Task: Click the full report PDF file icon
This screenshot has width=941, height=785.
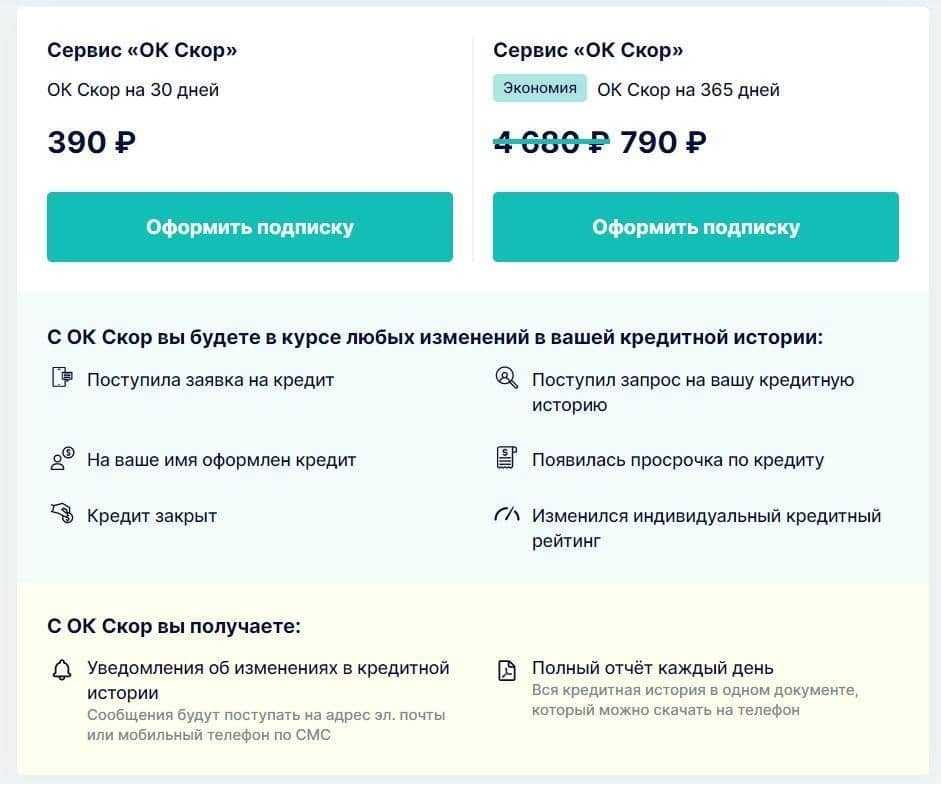Action: (x=507, y=670)
